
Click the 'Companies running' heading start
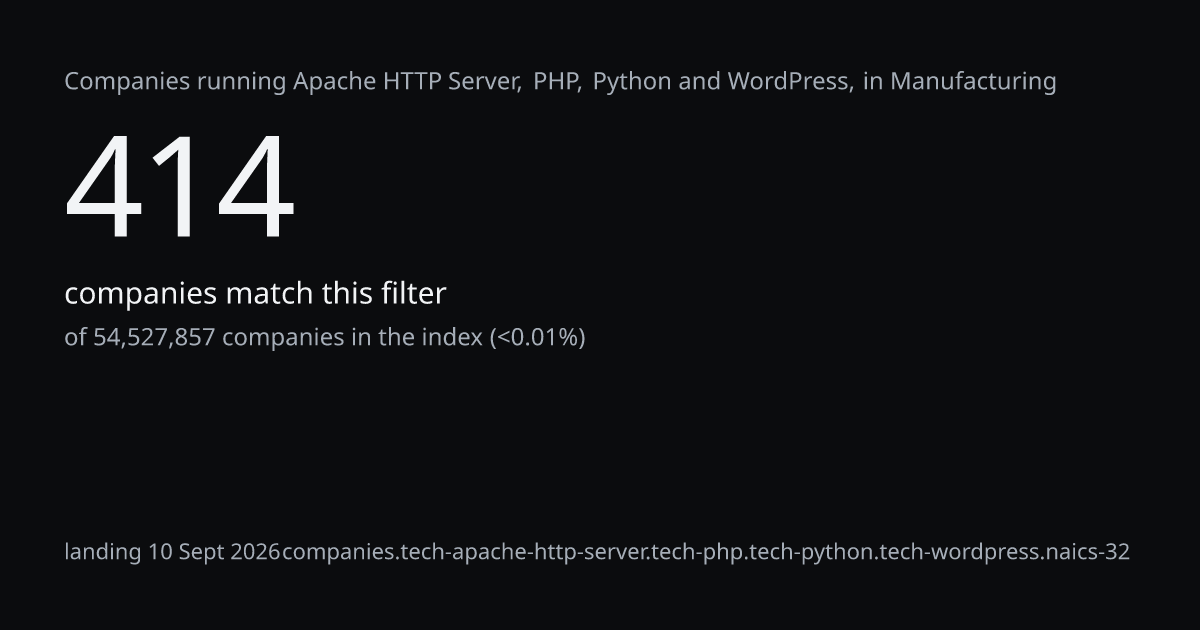click(x=175, y=82)
